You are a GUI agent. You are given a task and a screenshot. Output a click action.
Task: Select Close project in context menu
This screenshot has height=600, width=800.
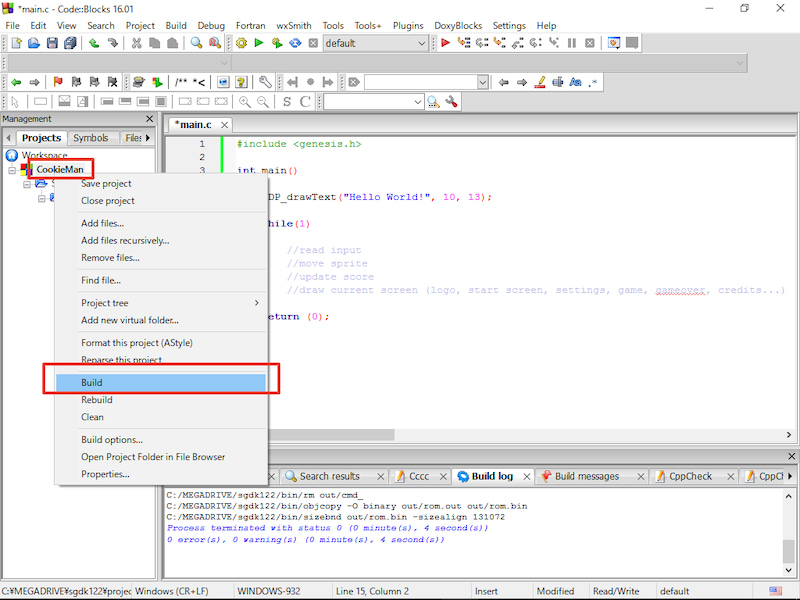[x=161, y=201]
